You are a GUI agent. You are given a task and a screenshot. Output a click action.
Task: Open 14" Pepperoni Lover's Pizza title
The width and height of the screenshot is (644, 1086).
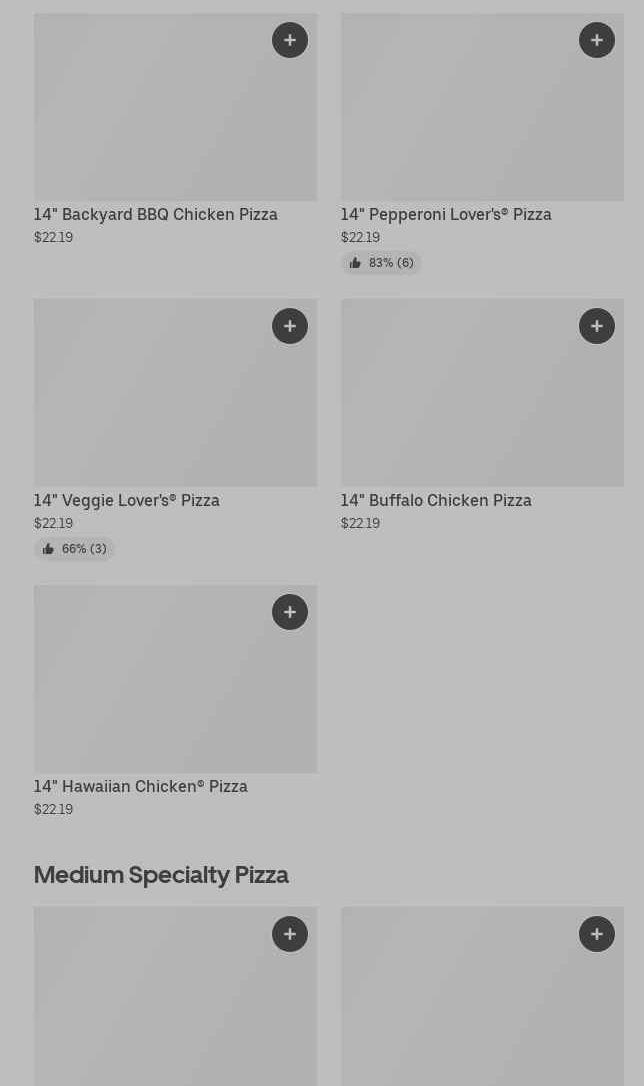tap(446, 215)
